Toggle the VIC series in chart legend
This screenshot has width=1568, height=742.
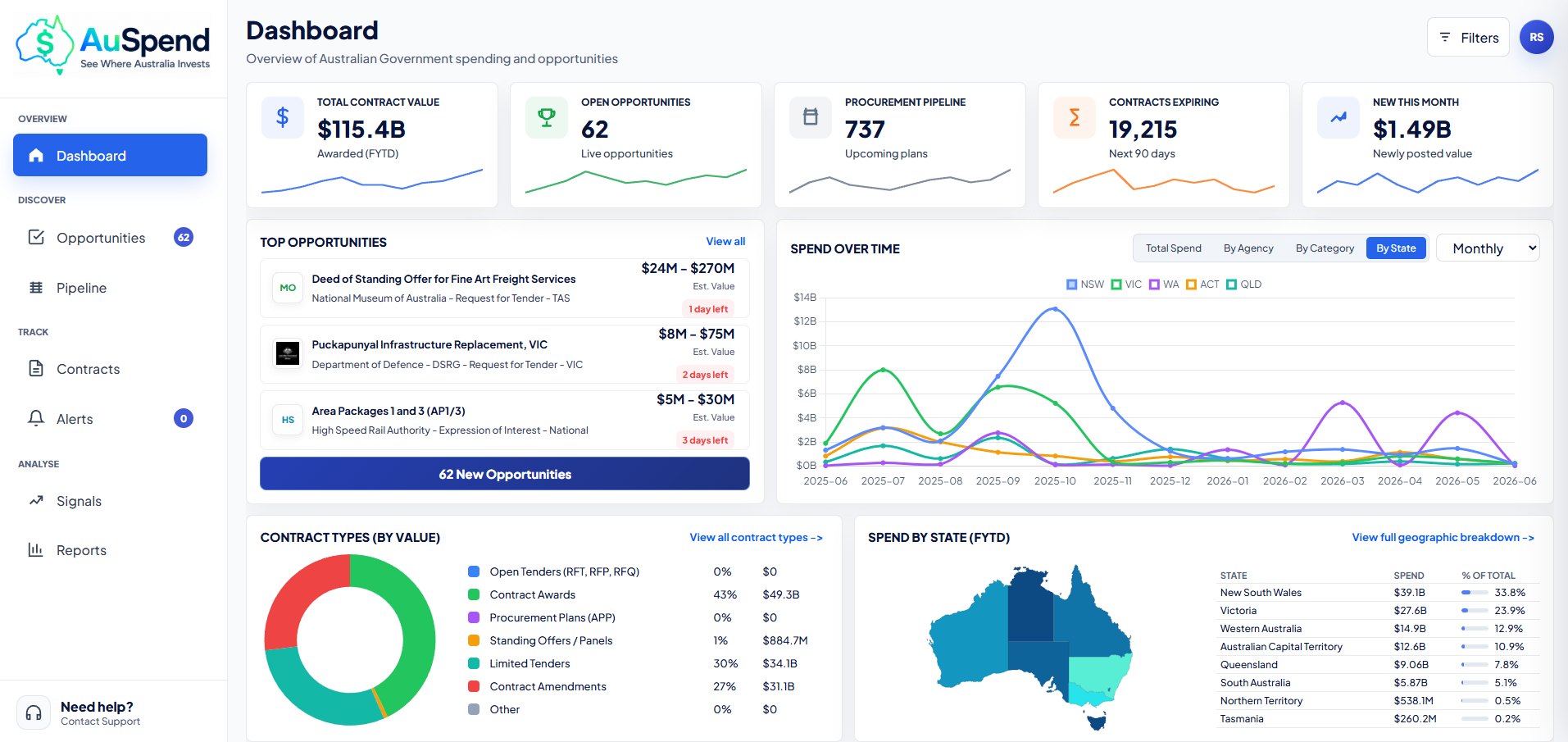pyautogui.click(x=1126, y=285)
